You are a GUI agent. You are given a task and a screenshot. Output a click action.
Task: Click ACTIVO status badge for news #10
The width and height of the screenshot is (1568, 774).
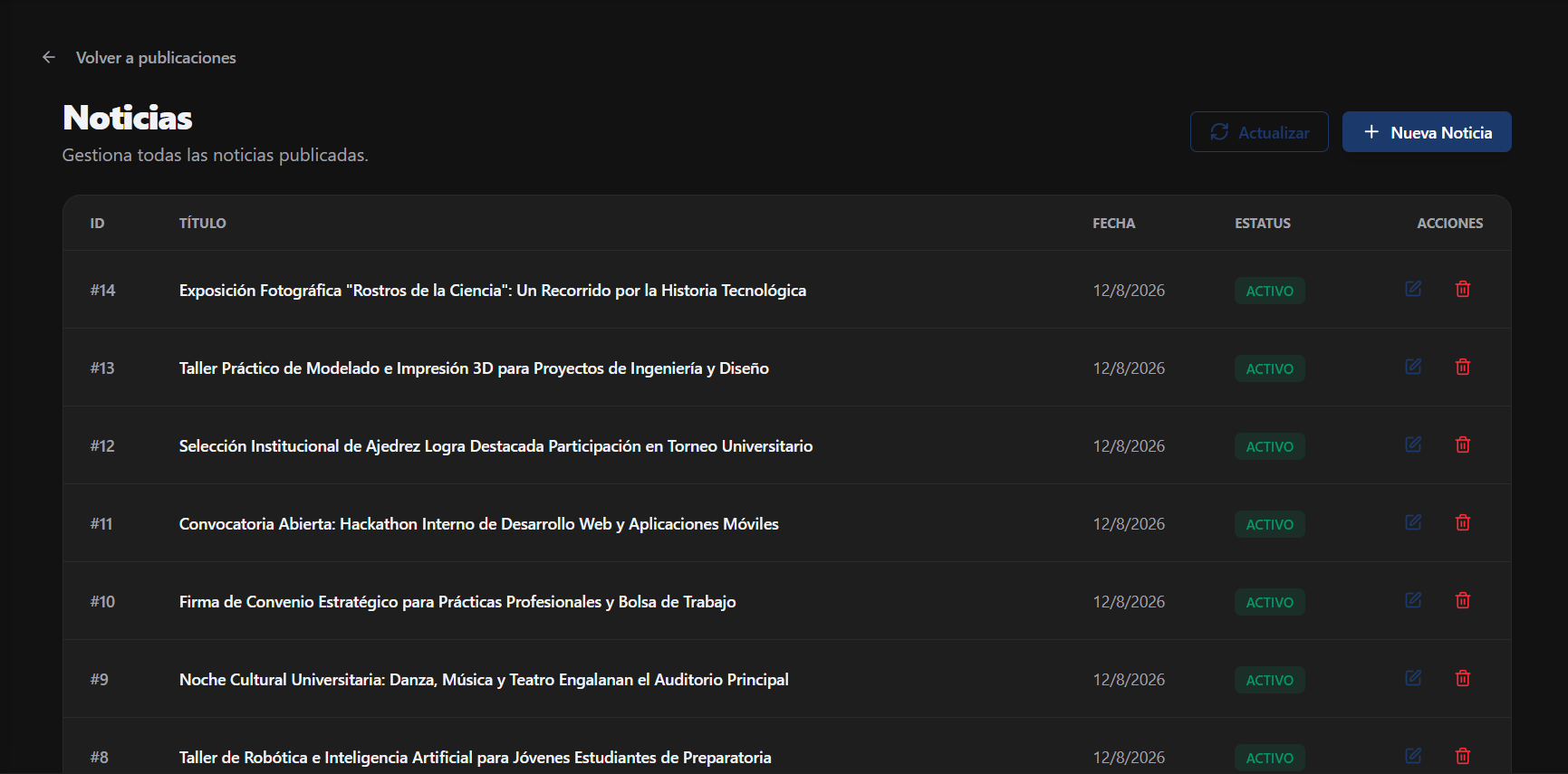pos(1270,602)
